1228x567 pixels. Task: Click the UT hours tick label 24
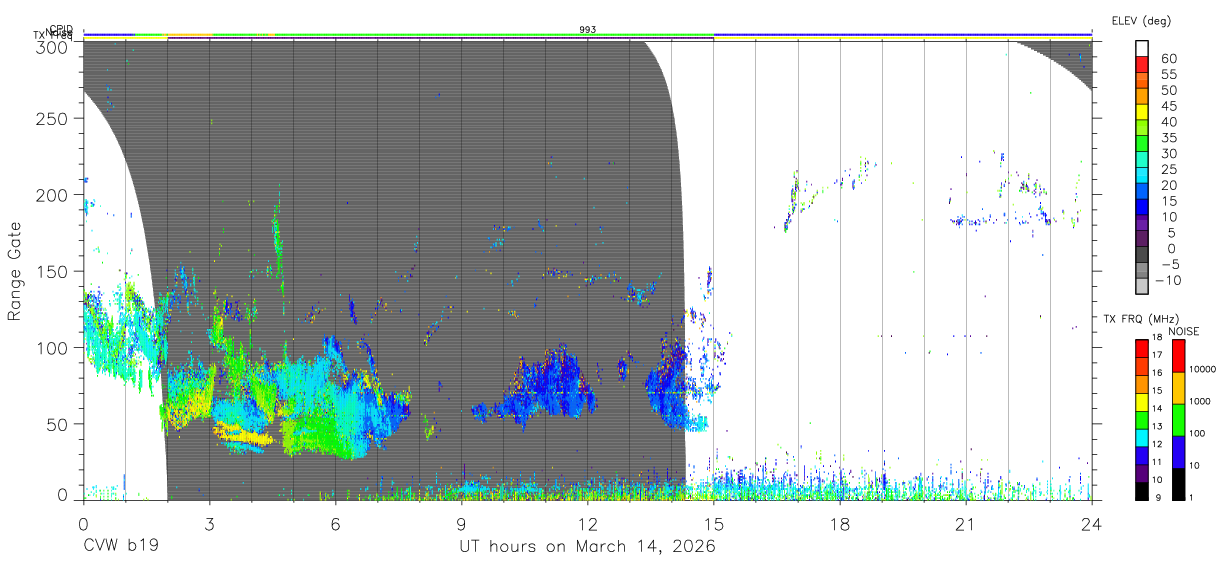pyautogui.click(x=1092, y=522)
